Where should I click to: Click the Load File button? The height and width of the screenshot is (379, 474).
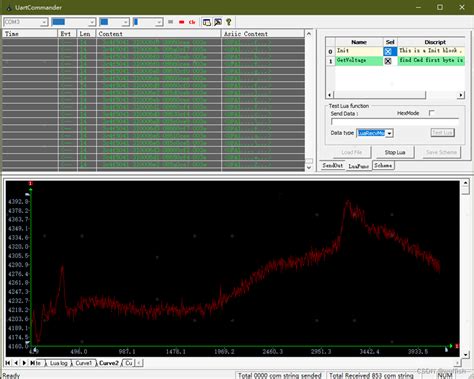point(352,152)
